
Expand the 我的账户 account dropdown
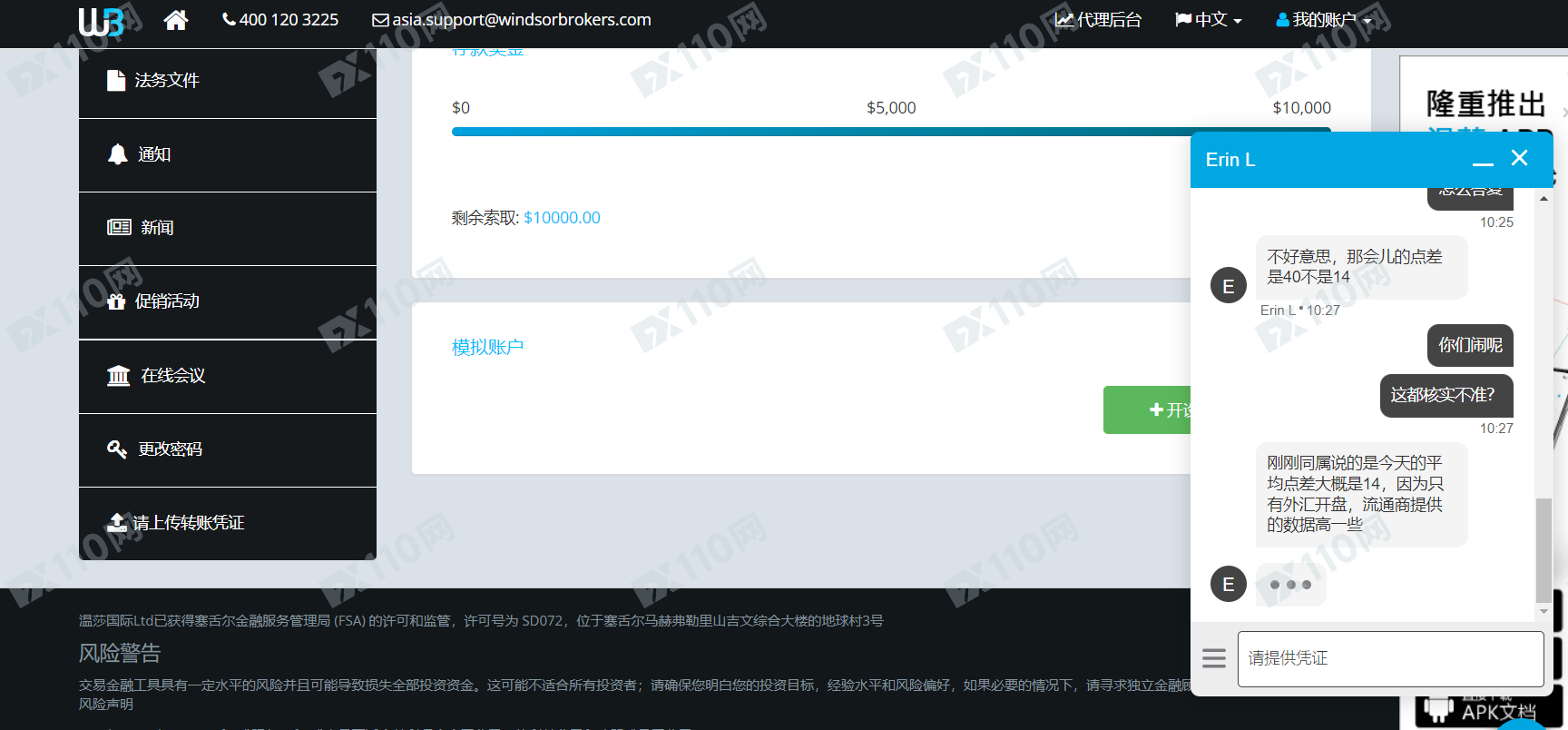point(1324,20)
